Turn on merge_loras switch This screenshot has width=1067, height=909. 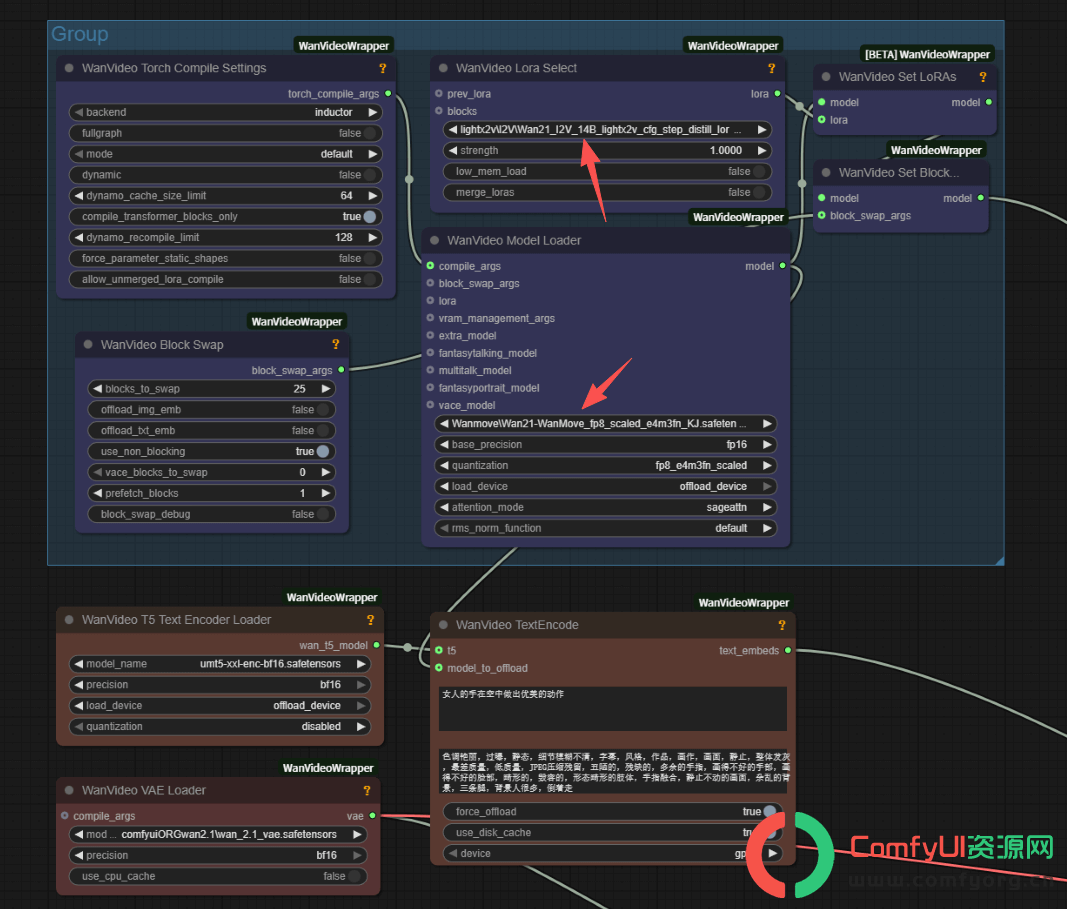pos(608,193)
